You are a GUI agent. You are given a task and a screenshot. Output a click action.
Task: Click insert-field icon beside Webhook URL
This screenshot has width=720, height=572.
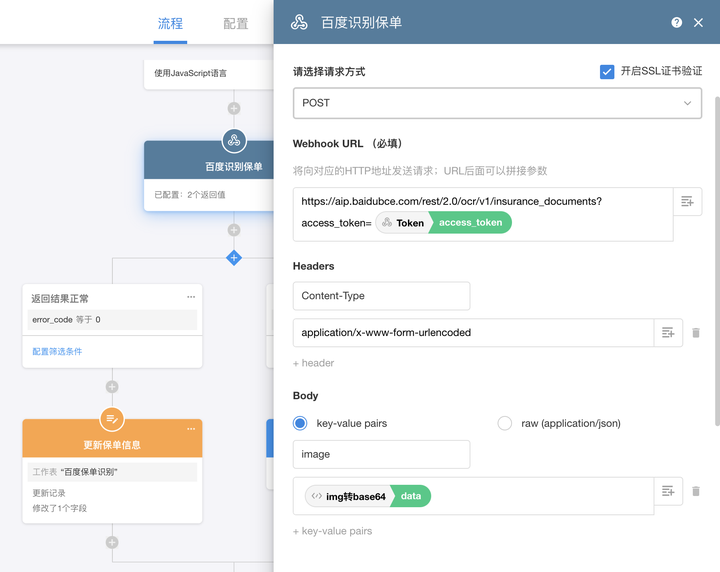tap(687, 201)
